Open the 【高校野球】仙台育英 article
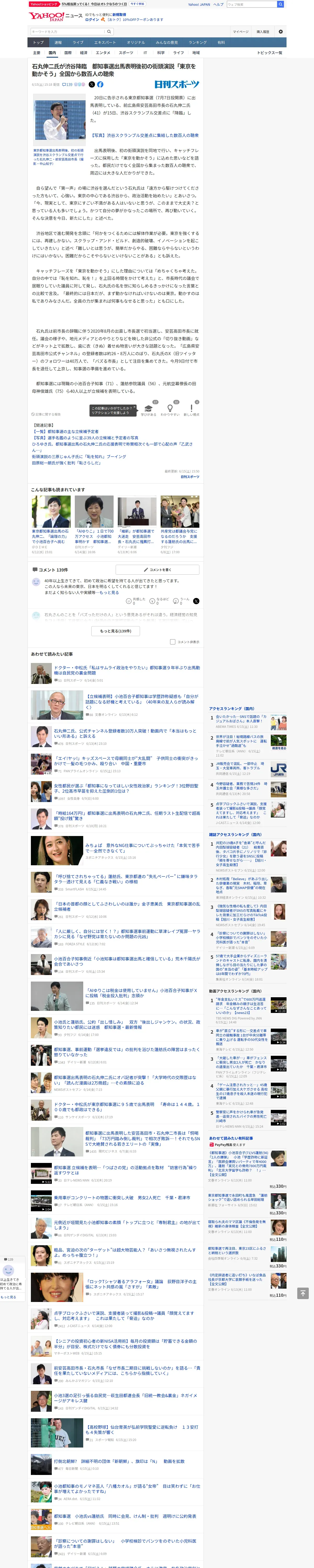 point(142,1429)
